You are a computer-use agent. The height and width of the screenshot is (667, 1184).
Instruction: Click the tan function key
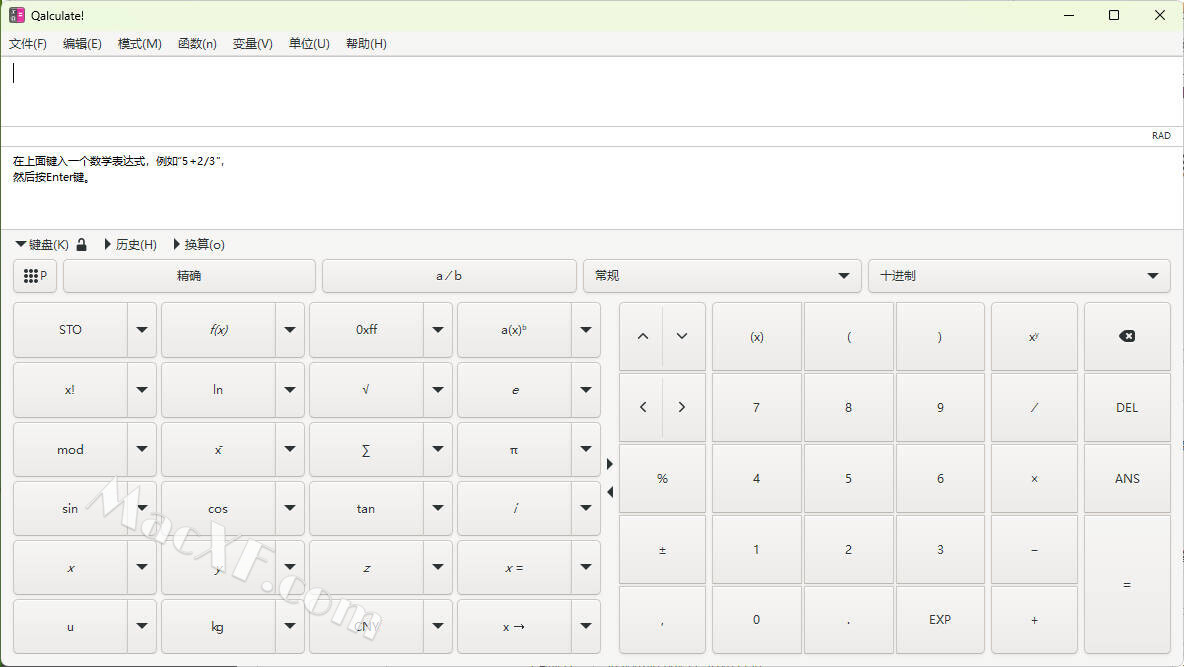[x=366, y=508]
